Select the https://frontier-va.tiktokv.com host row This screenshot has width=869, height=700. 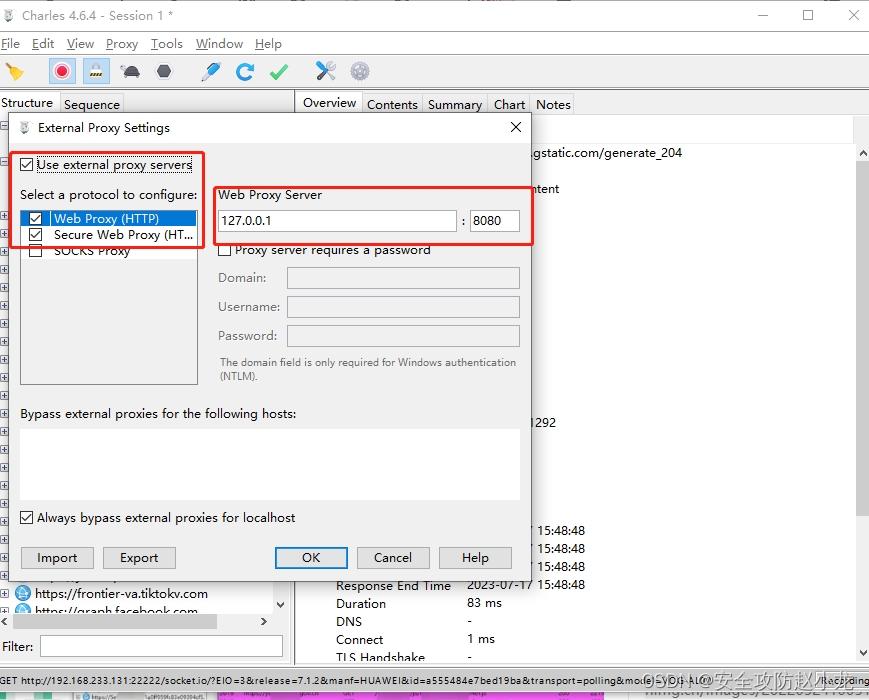(121, 594)
